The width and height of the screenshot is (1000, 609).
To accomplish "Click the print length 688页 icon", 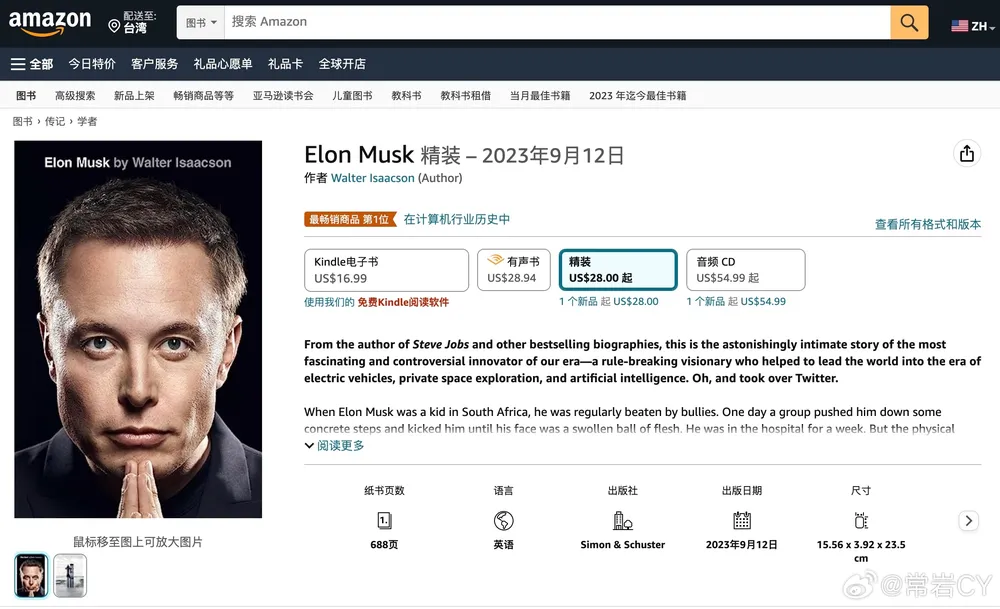I will pos(384,521).
